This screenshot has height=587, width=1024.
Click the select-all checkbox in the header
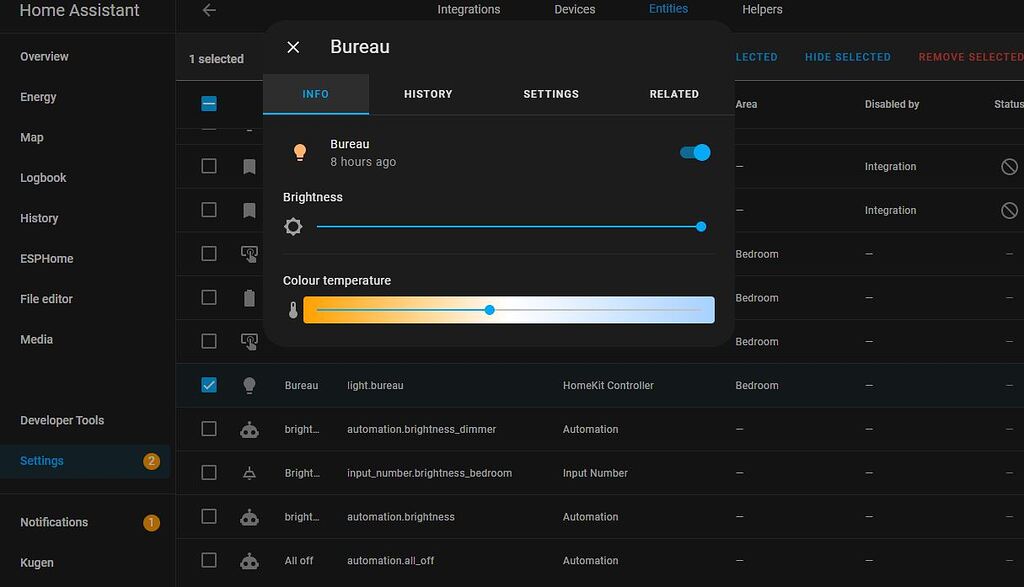(x=208, y=103)
